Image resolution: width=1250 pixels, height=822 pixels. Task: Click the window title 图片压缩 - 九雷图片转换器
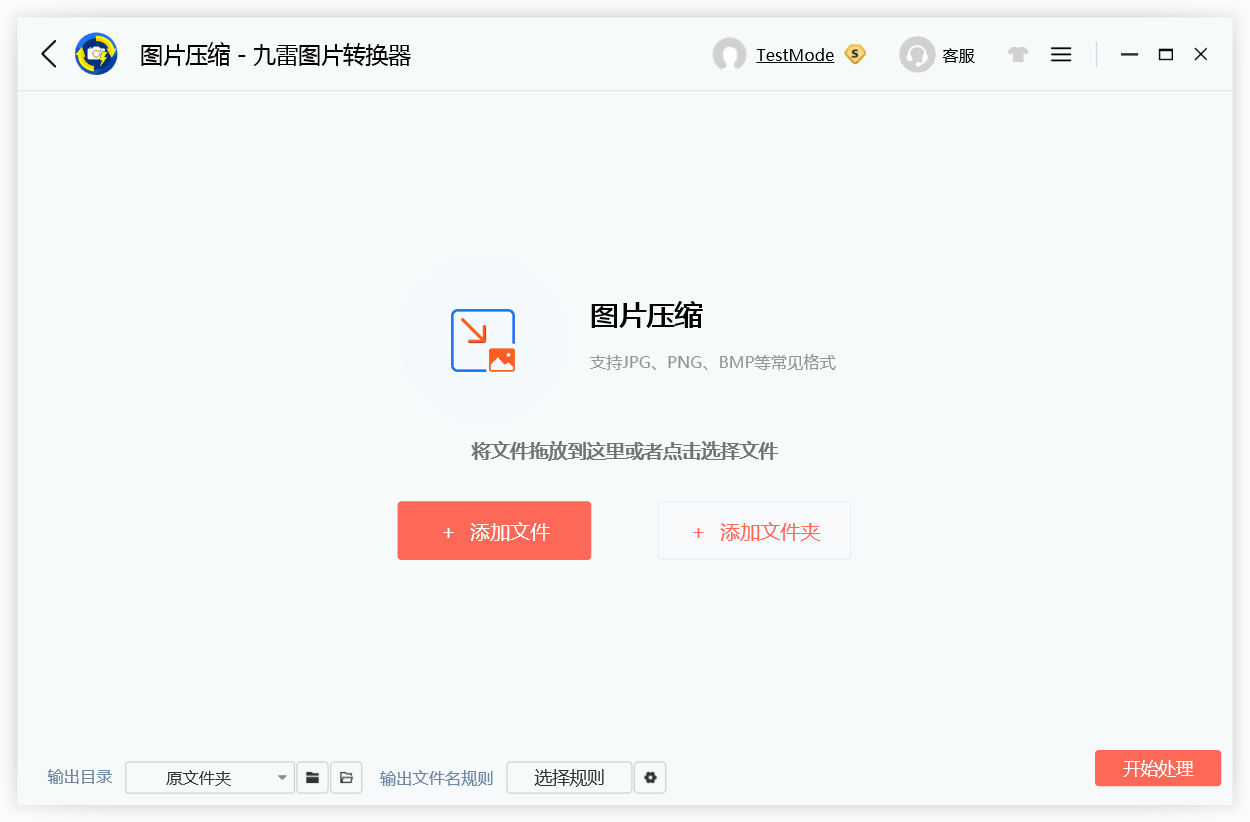pyautogui.click(x=275, y=55)
